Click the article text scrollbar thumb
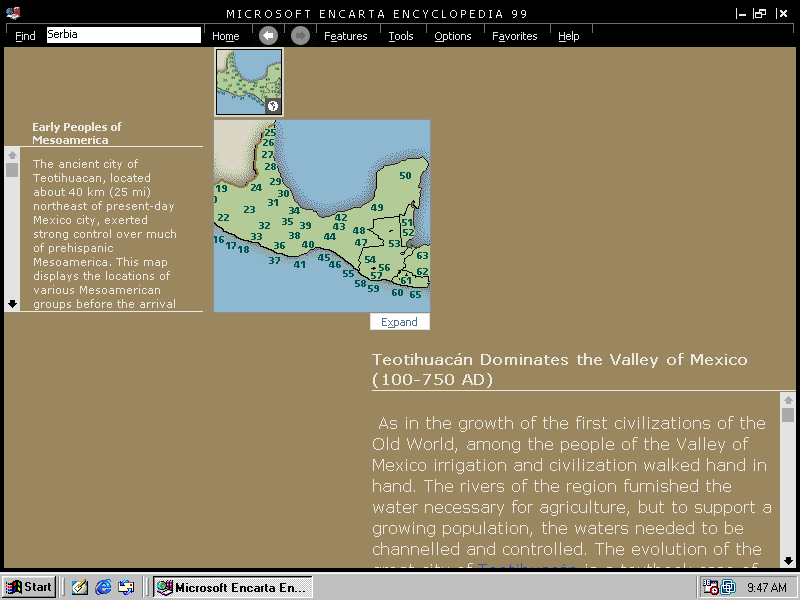This screenshot has width=800, height=600. (788, 415)
